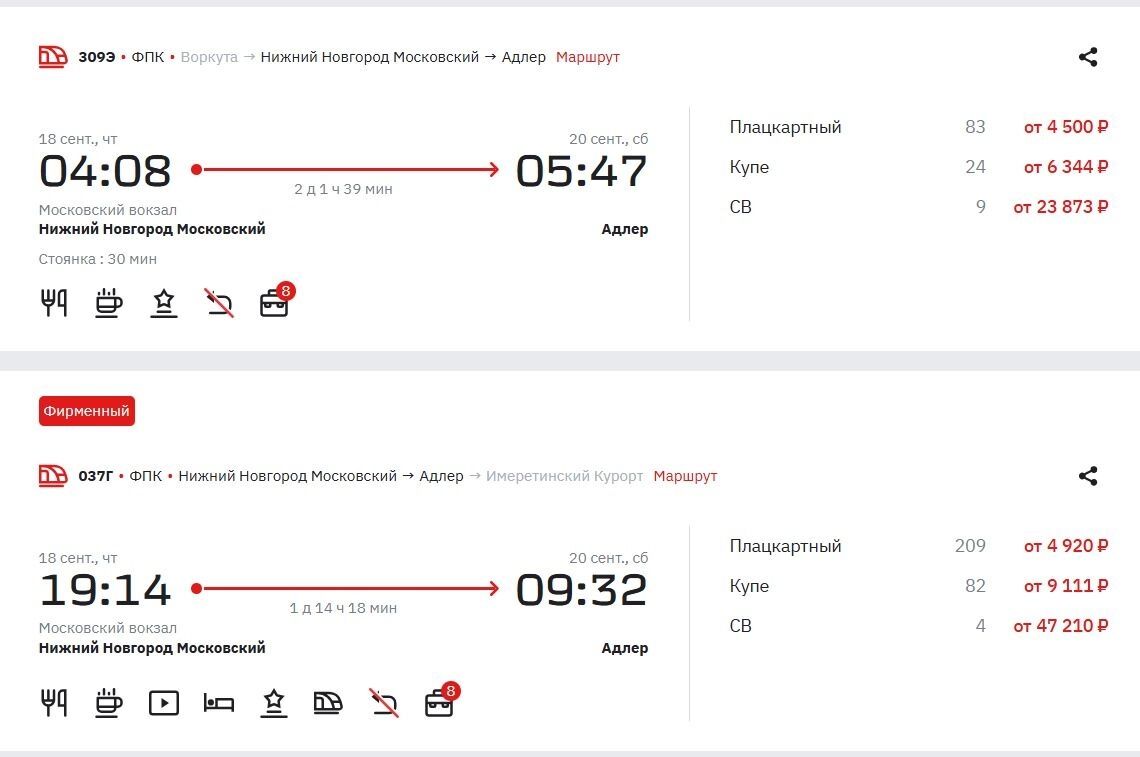Screen dimensions: 1140x757
Task: Open Маршрут link for train 309Э
Action: click(x=588, y=57)
